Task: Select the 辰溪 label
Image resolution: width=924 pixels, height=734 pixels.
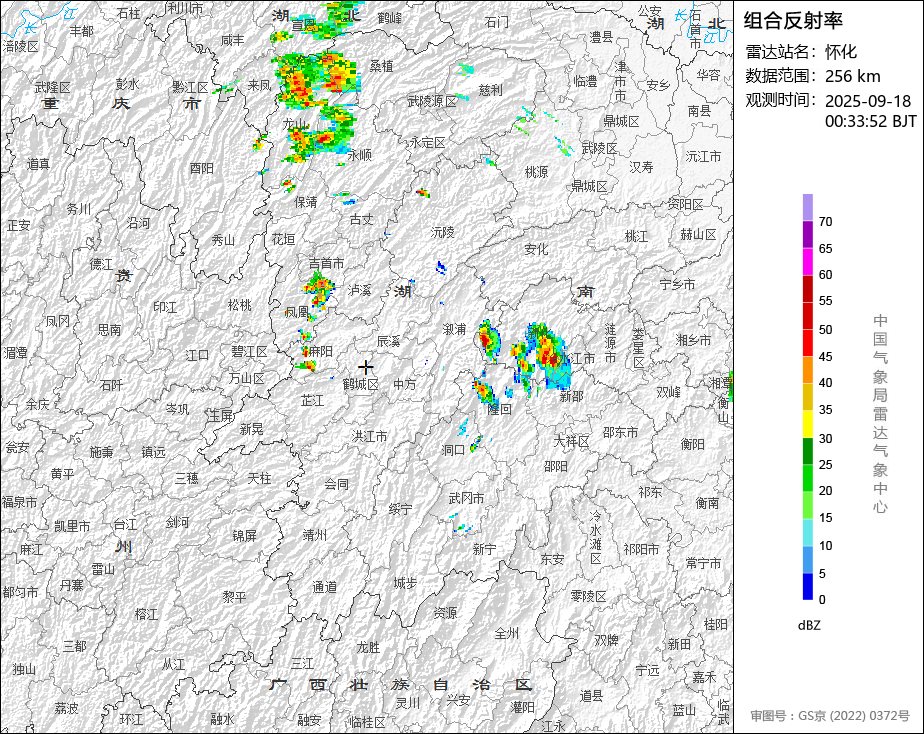Action: (388, 341)
